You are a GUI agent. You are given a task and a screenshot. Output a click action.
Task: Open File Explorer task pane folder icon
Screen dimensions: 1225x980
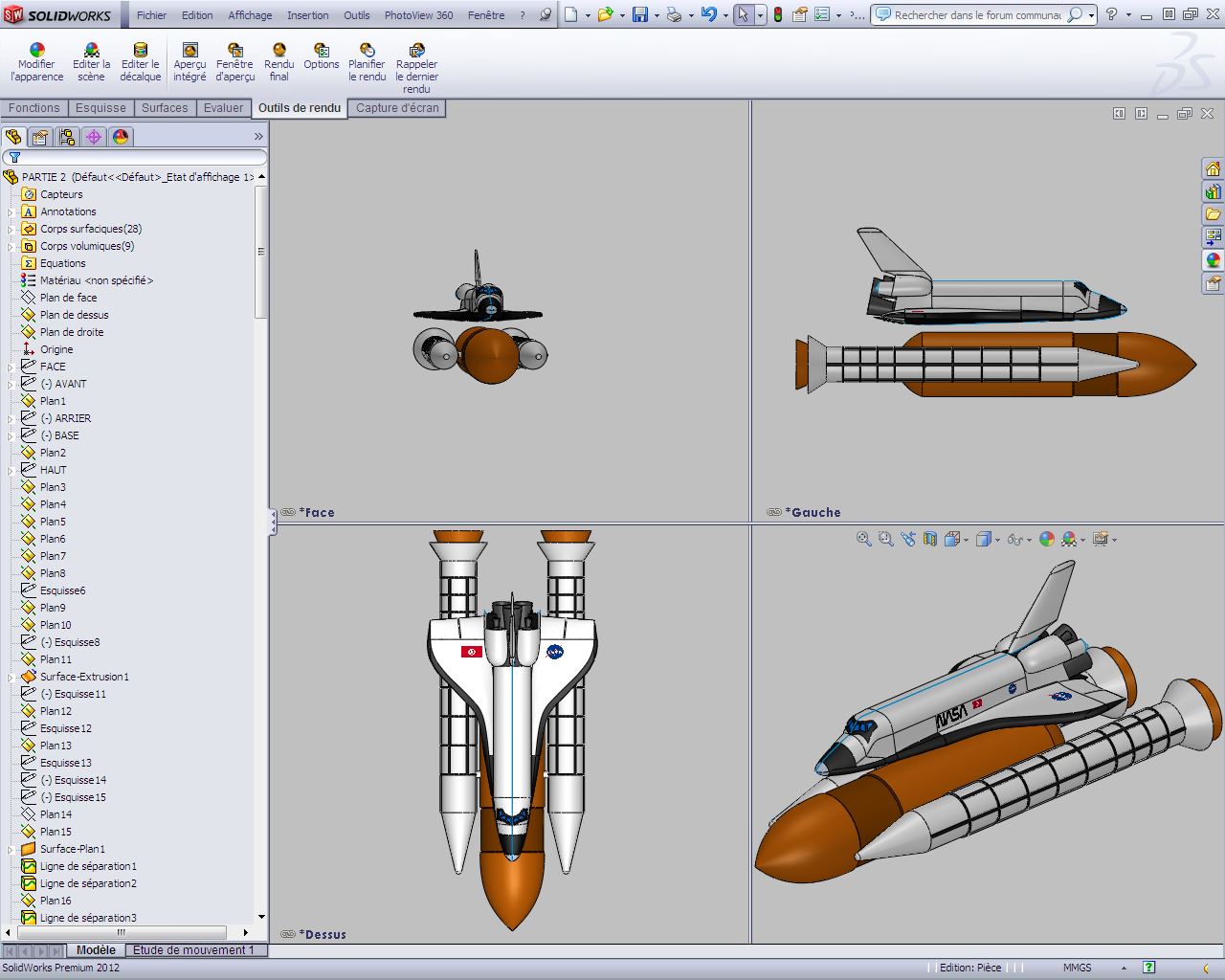point(1213,214)
